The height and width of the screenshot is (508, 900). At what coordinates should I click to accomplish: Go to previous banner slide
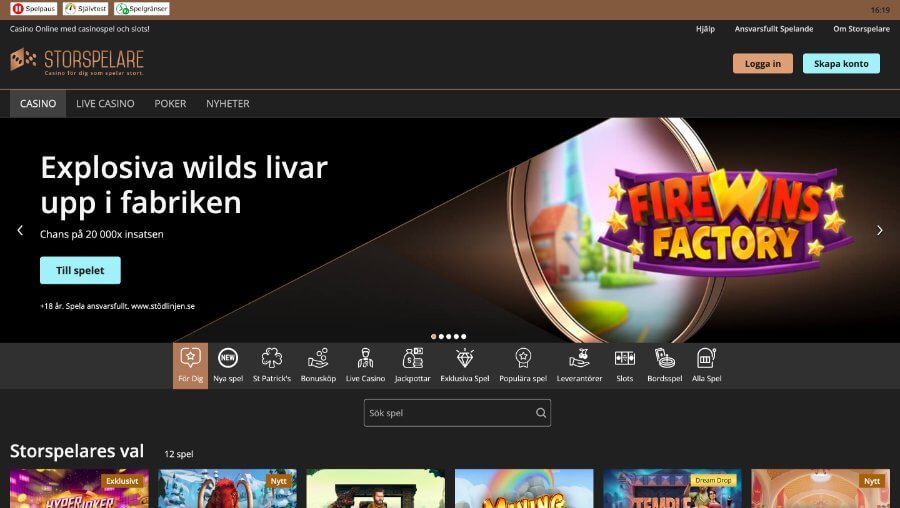[20, 230]
